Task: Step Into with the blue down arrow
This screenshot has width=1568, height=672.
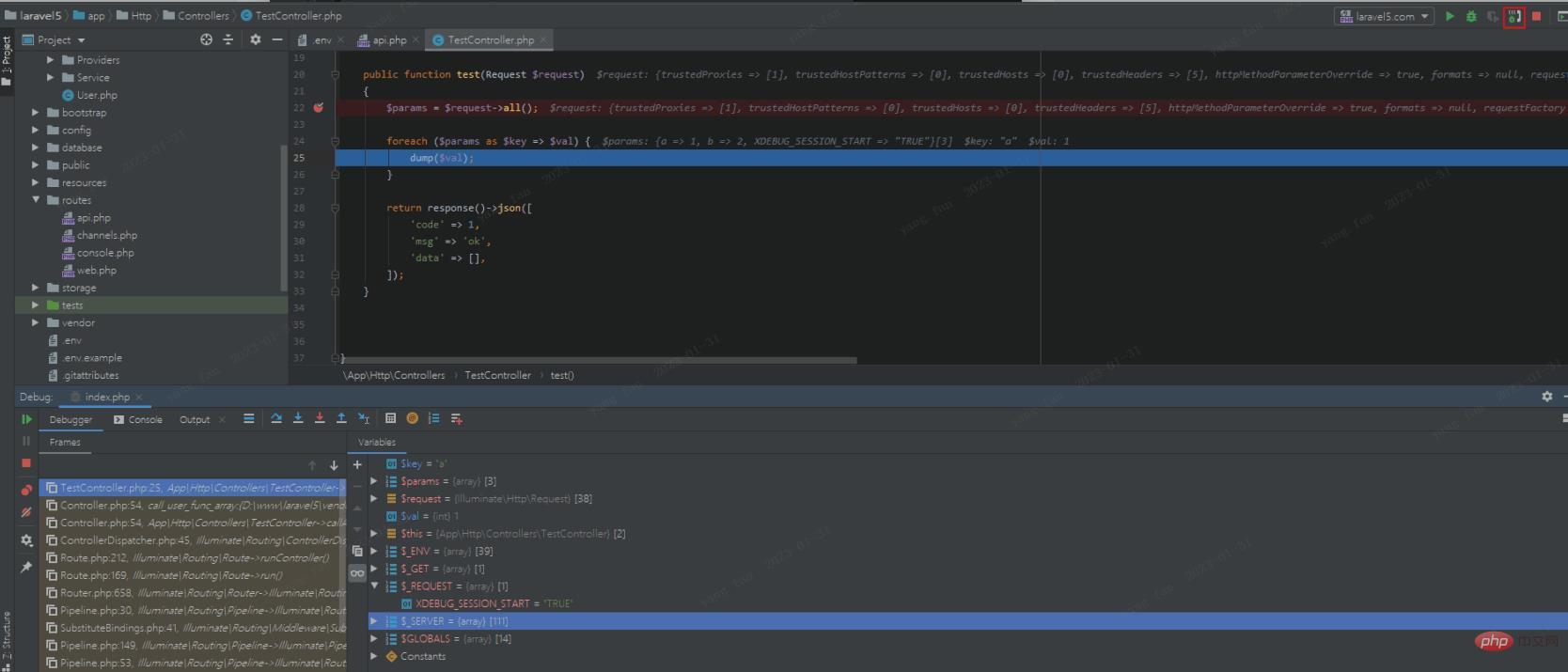Action: point(298,418)
